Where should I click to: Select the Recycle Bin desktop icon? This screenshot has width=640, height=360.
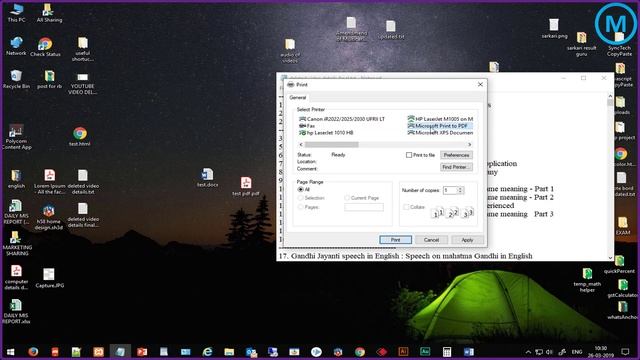(16, 79)
